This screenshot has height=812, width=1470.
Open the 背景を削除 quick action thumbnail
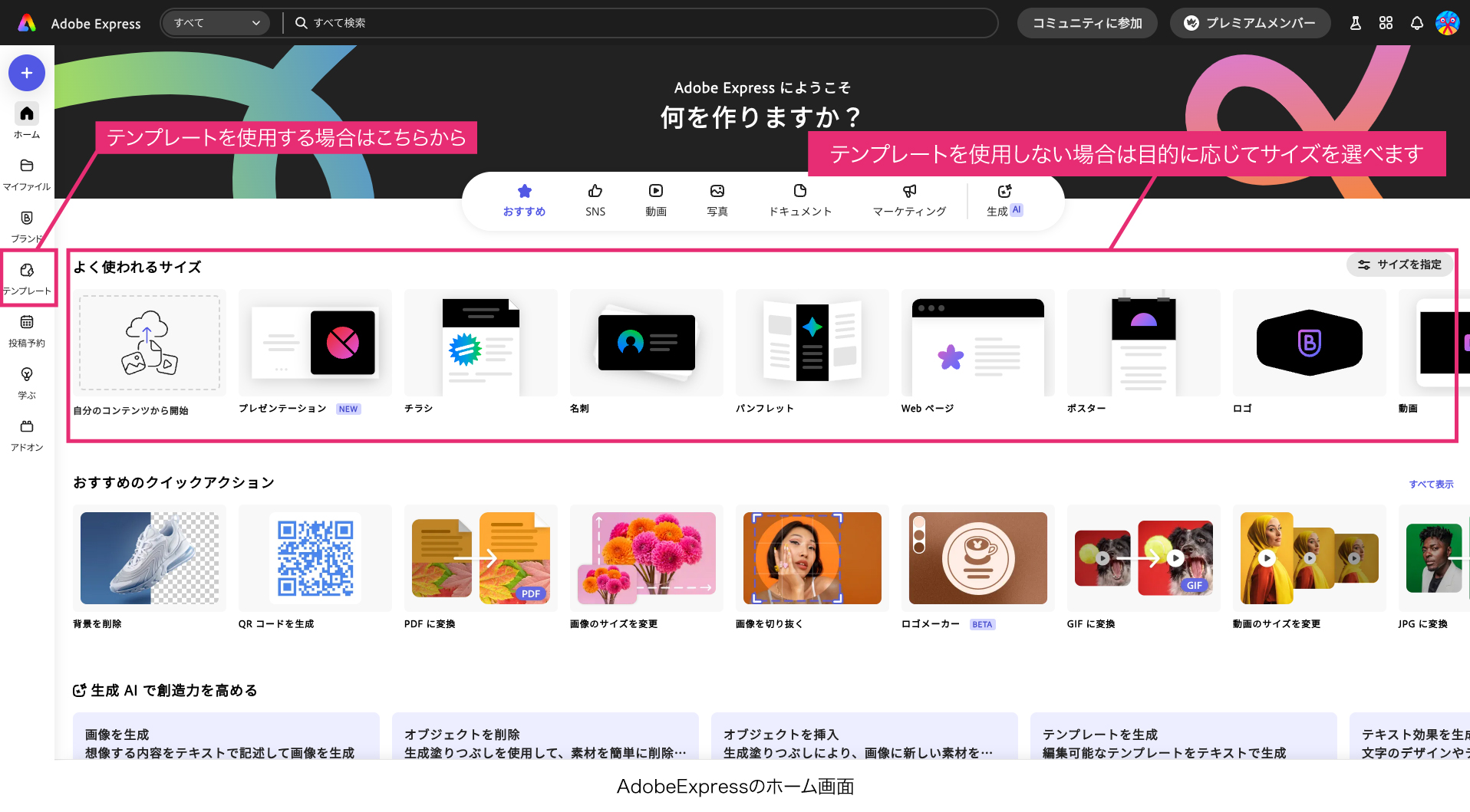[x=150, y=558]
